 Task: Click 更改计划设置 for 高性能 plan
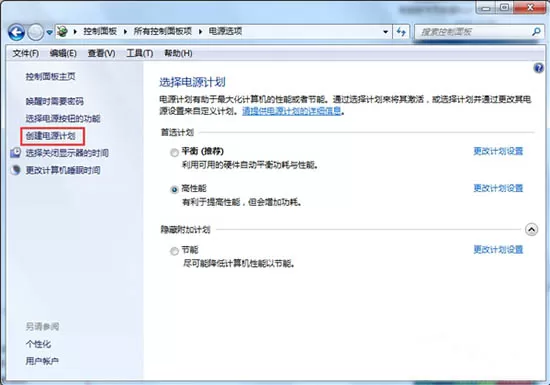(498, 188)
